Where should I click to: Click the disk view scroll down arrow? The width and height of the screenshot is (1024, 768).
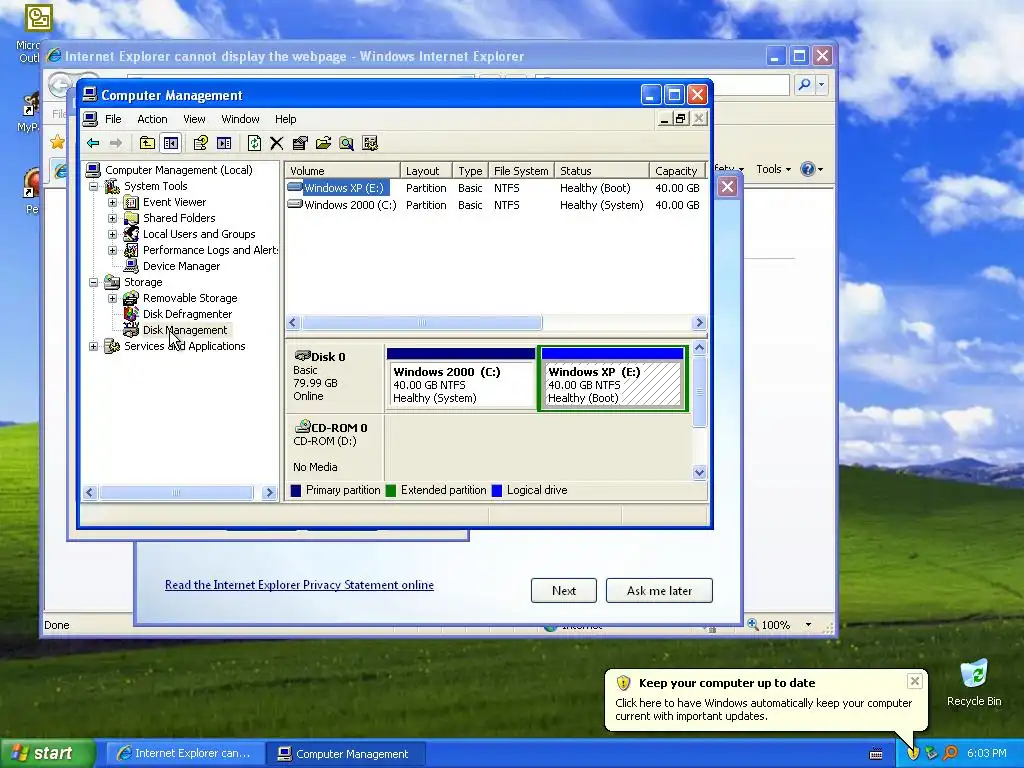[699, 473]
